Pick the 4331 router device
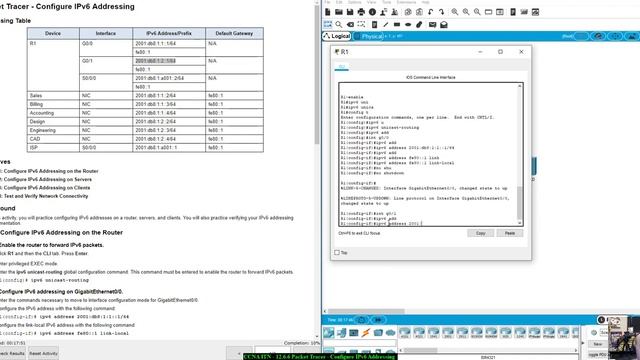The width and height of the screenshot is (640, 360). (405, 333)
